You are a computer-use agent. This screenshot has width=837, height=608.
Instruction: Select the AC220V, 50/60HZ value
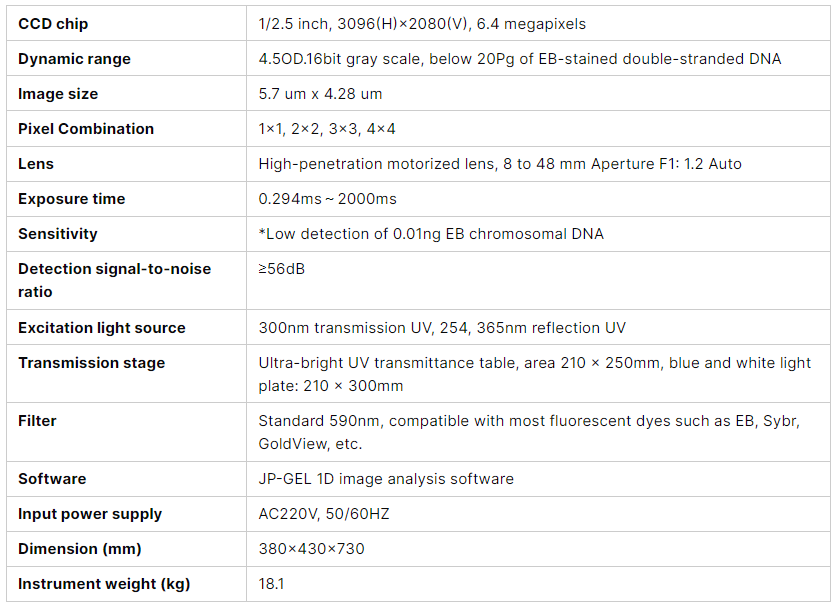tap(324, 514)
